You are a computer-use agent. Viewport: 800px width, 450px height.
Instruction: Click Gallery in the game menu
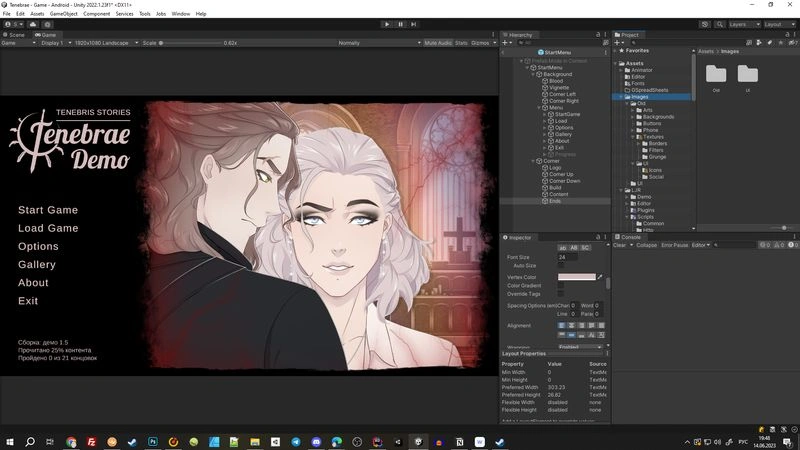37,264
